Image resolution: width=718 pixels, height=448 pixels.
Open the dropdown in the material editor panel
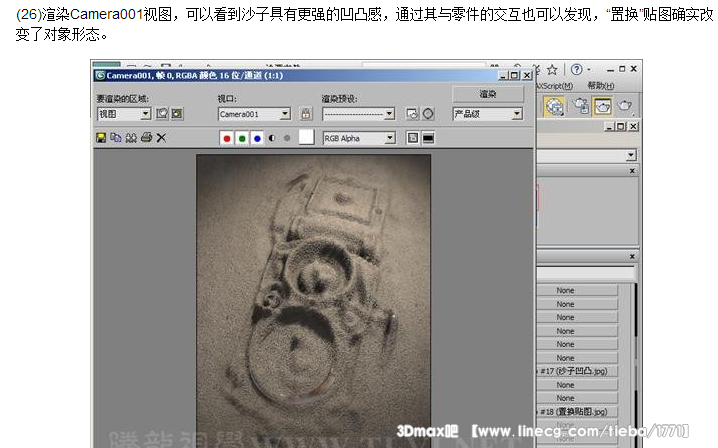631,155
